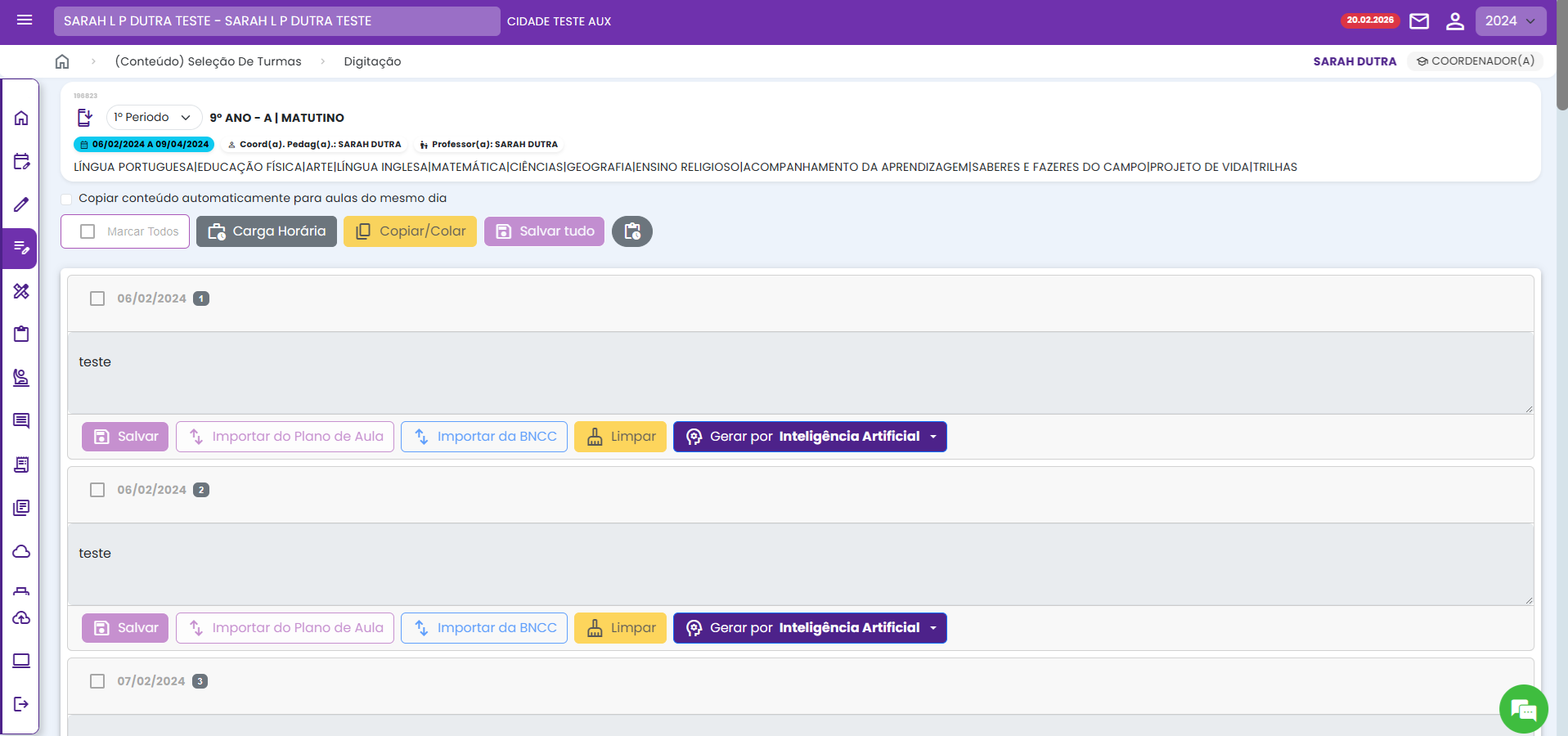Click first Importar da BNCC button
Image resolution: width=1568 pixels, height=736 pixels.
tap(484, 437)
